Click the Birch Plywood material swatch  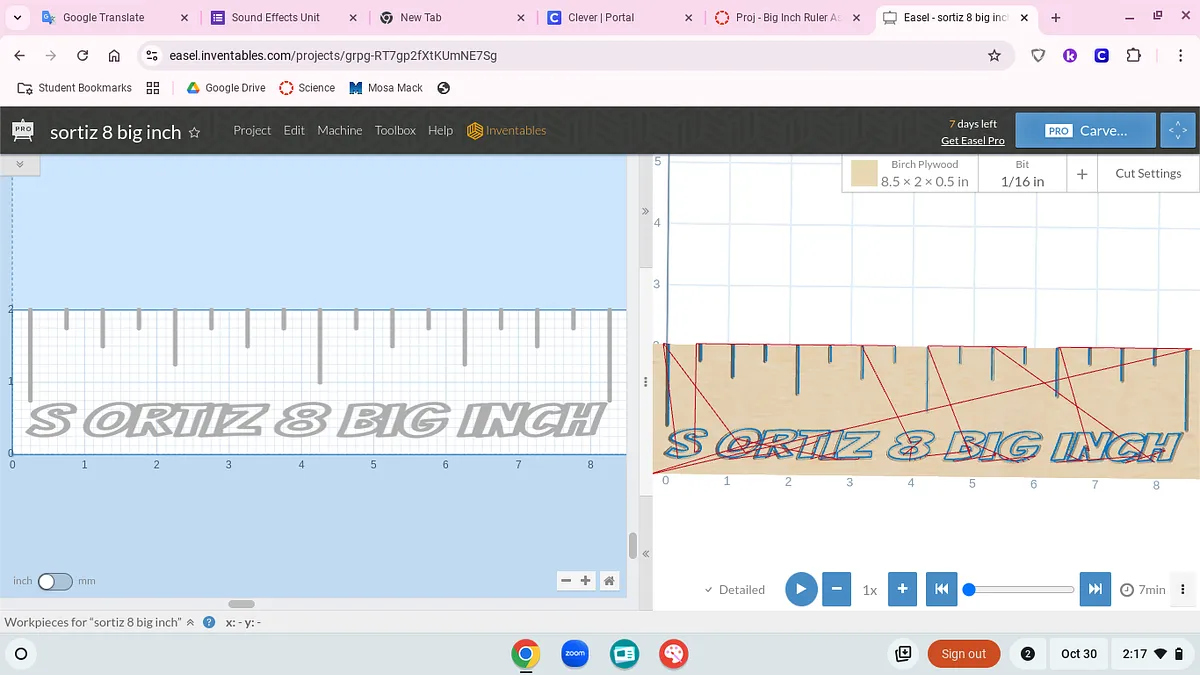click(864, 174)
